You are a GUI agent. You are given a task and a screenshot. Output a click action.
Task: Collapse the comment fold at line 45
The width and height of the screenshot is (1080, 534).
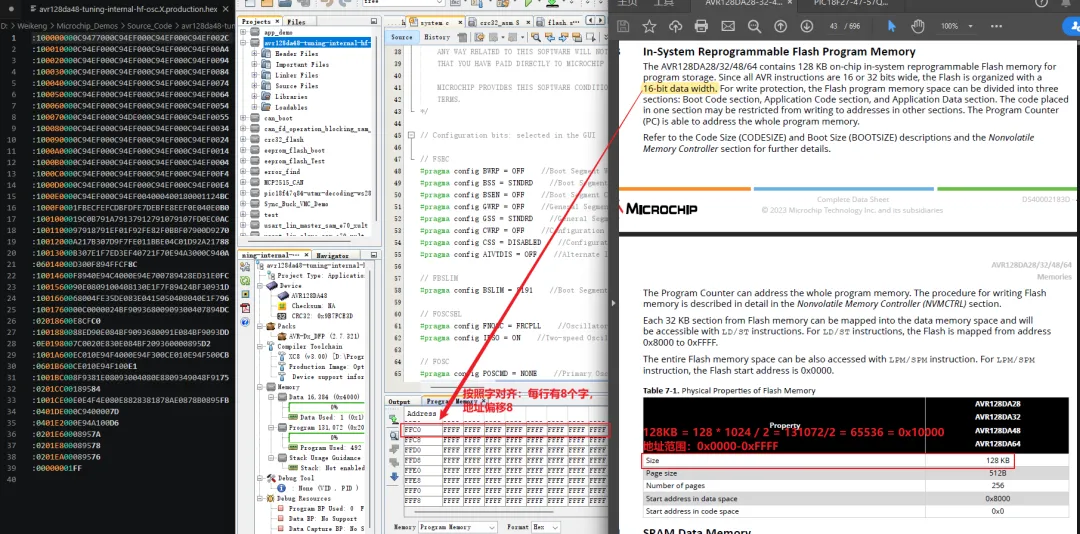(x=411, y=134)
